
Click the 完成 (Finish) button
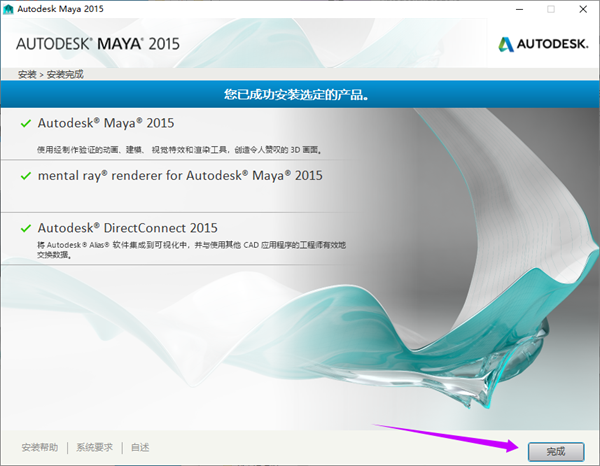tap(555, 450)
